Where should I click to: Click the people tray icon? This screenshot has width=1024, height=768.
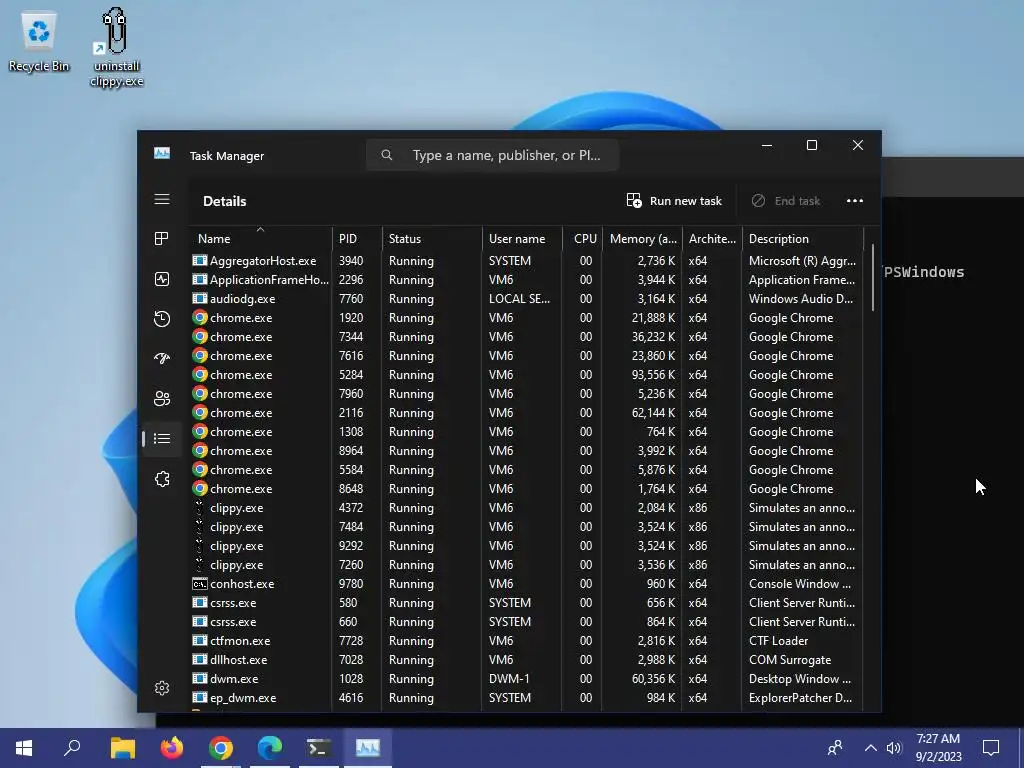pyautogui.click(x=835, y=748)
